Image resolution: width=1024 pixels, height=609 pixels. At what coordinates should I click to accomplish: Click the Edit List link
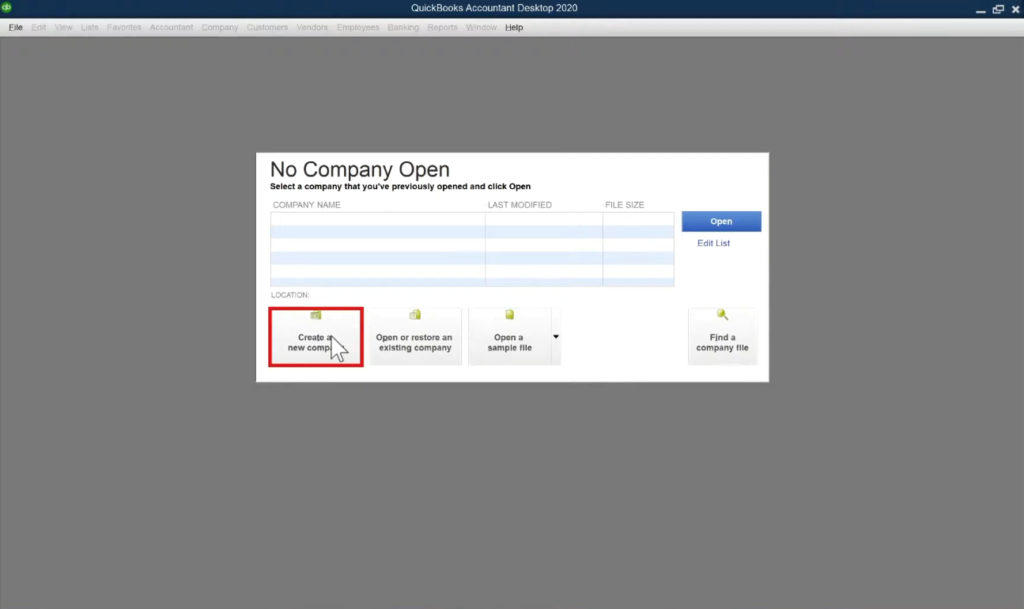712,243
